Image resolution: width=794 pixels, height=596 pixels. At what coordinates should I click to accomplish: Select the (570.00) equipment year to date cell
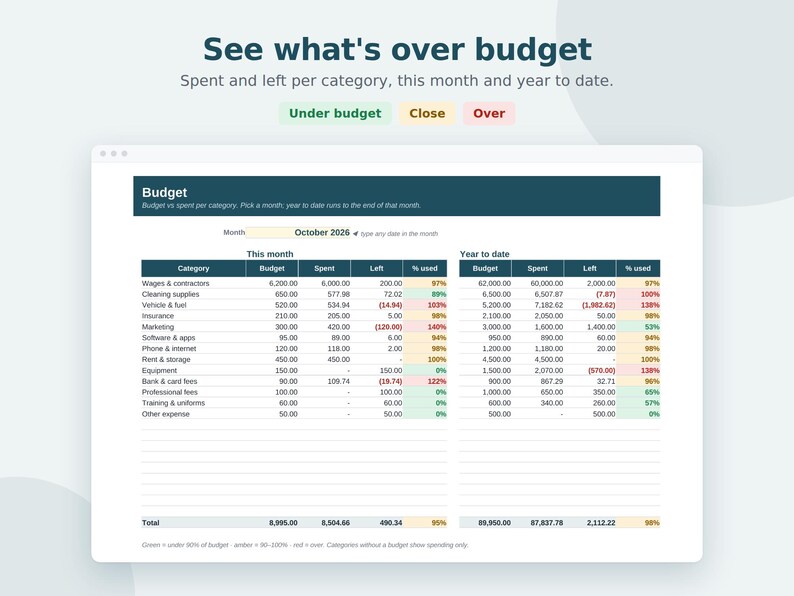point(589,371)
